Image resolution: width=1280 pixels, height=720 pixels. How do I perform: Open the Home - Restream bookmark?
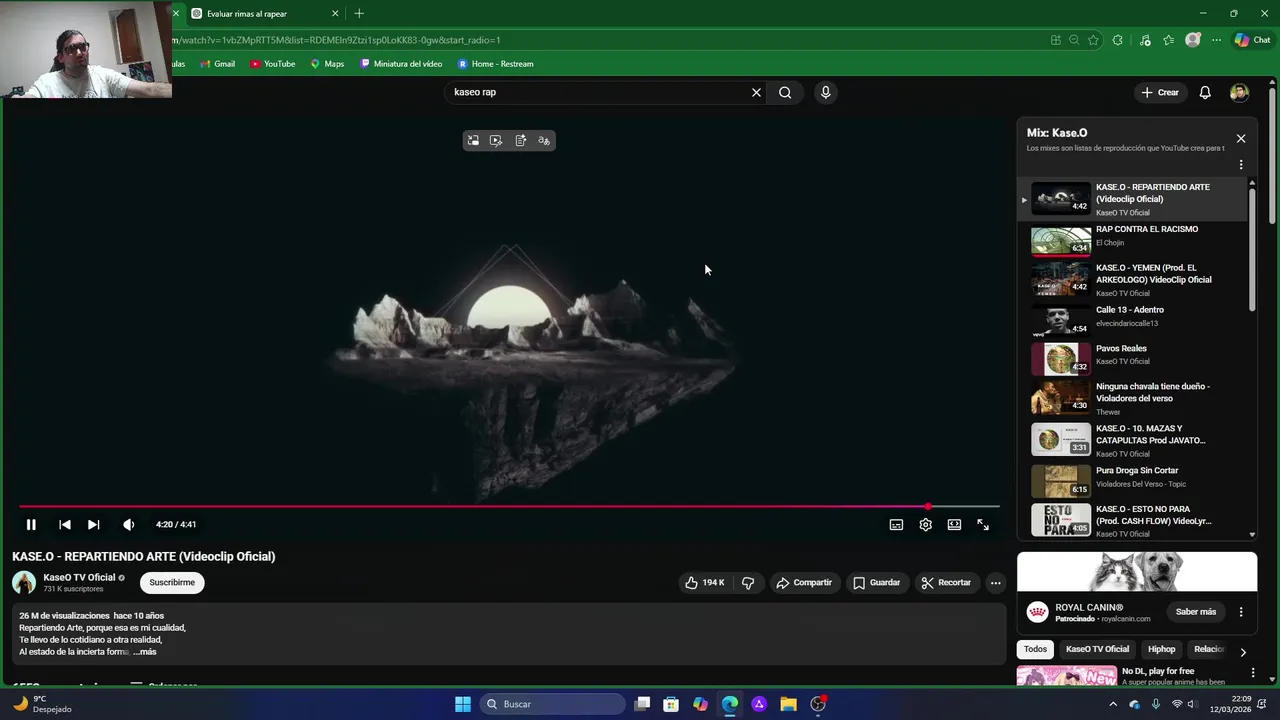[x=495, y=64]
